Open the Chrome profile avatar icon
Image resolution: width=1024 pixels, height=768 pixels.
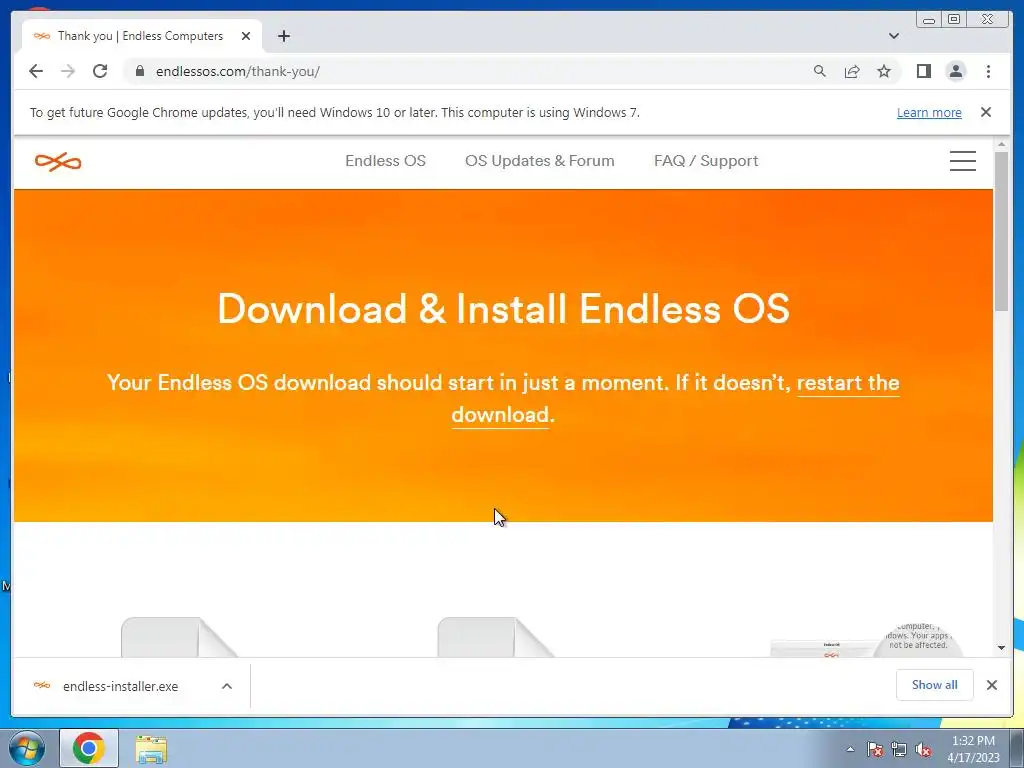click(955, 71)
